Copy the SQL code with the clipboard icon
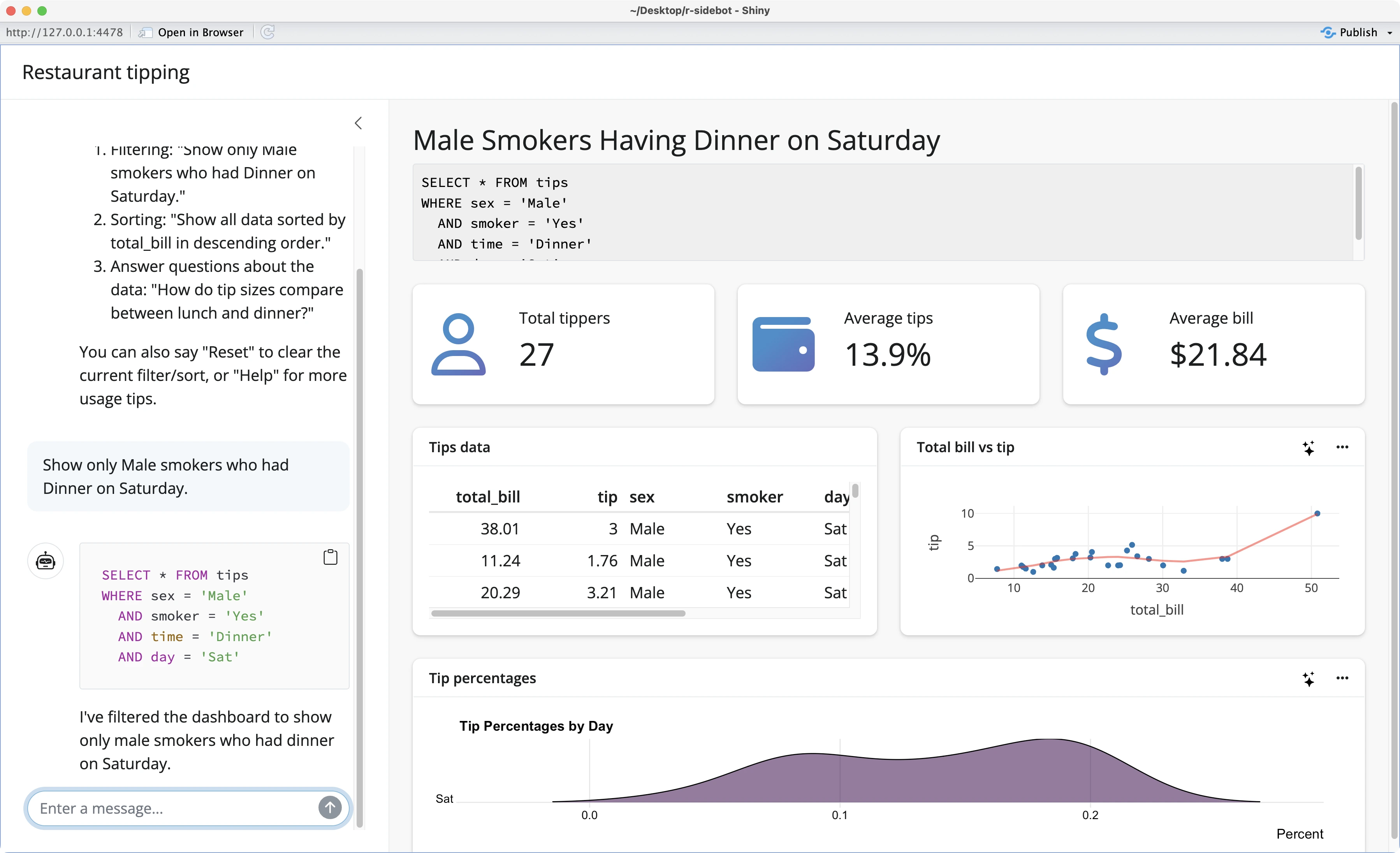Image resolution: width=1400 pixels, height=853 pixels. click(x=330, y=557)
